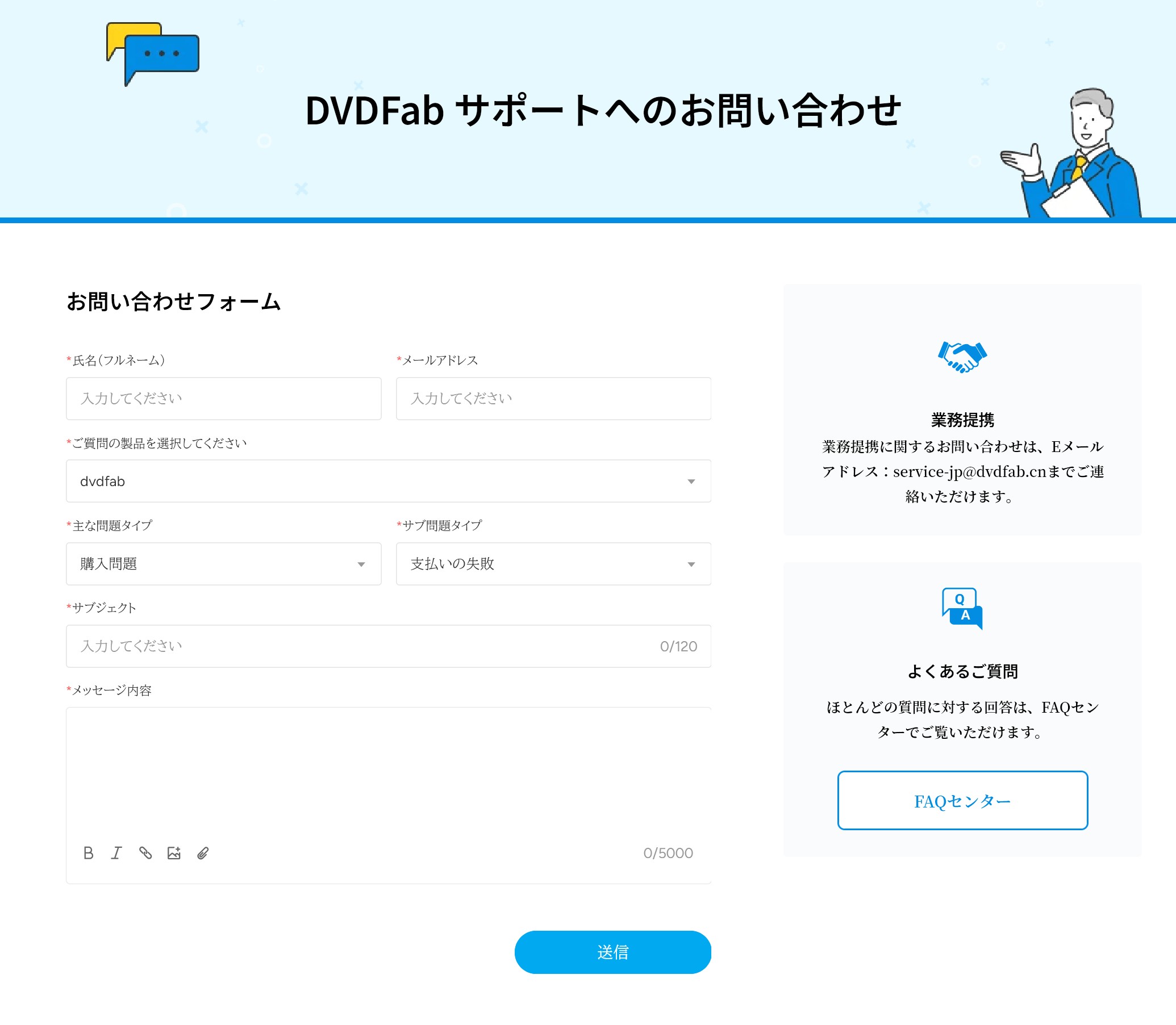
Task: Click the 業務提携 heading
Action: click(962, 420)
